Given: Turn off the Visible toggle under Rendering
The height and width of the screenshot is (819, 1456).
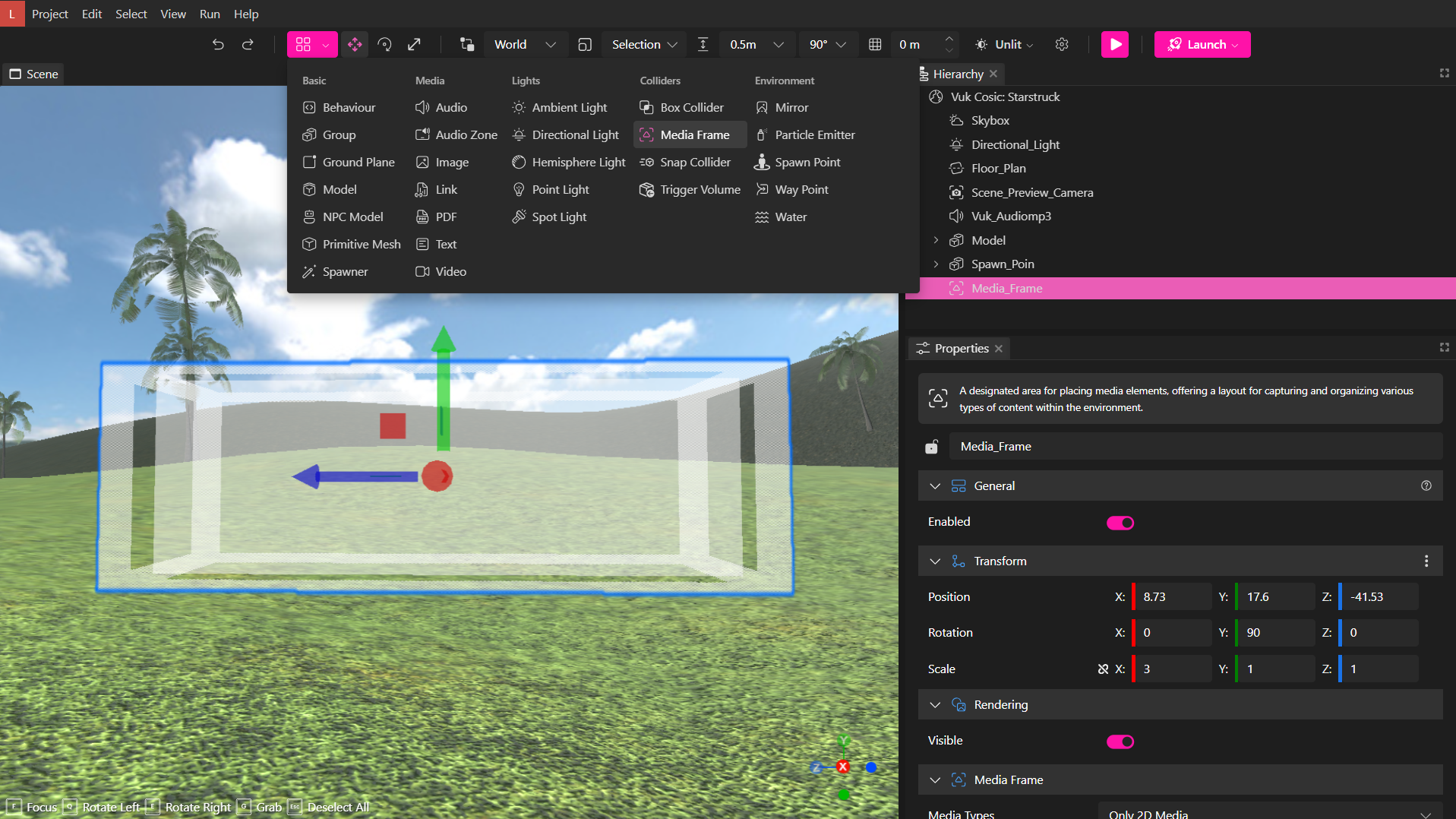Looking at the screenshot, I should tap(1120, 741).
